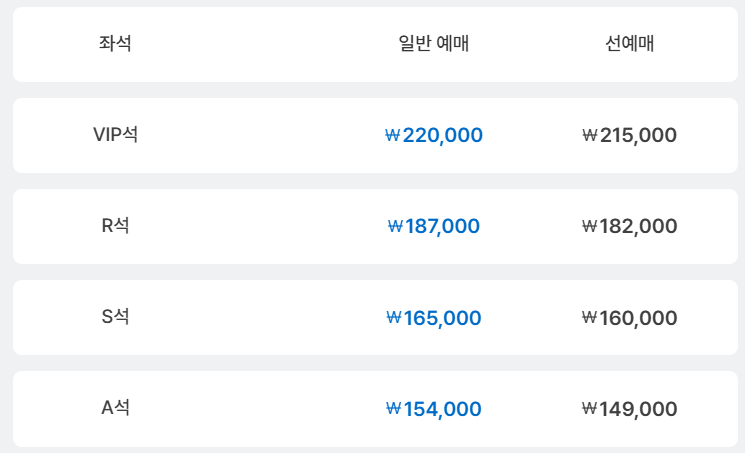Click the won symbol before 149,000
This screenshot has width=745, height=453.
click(590, 408)
